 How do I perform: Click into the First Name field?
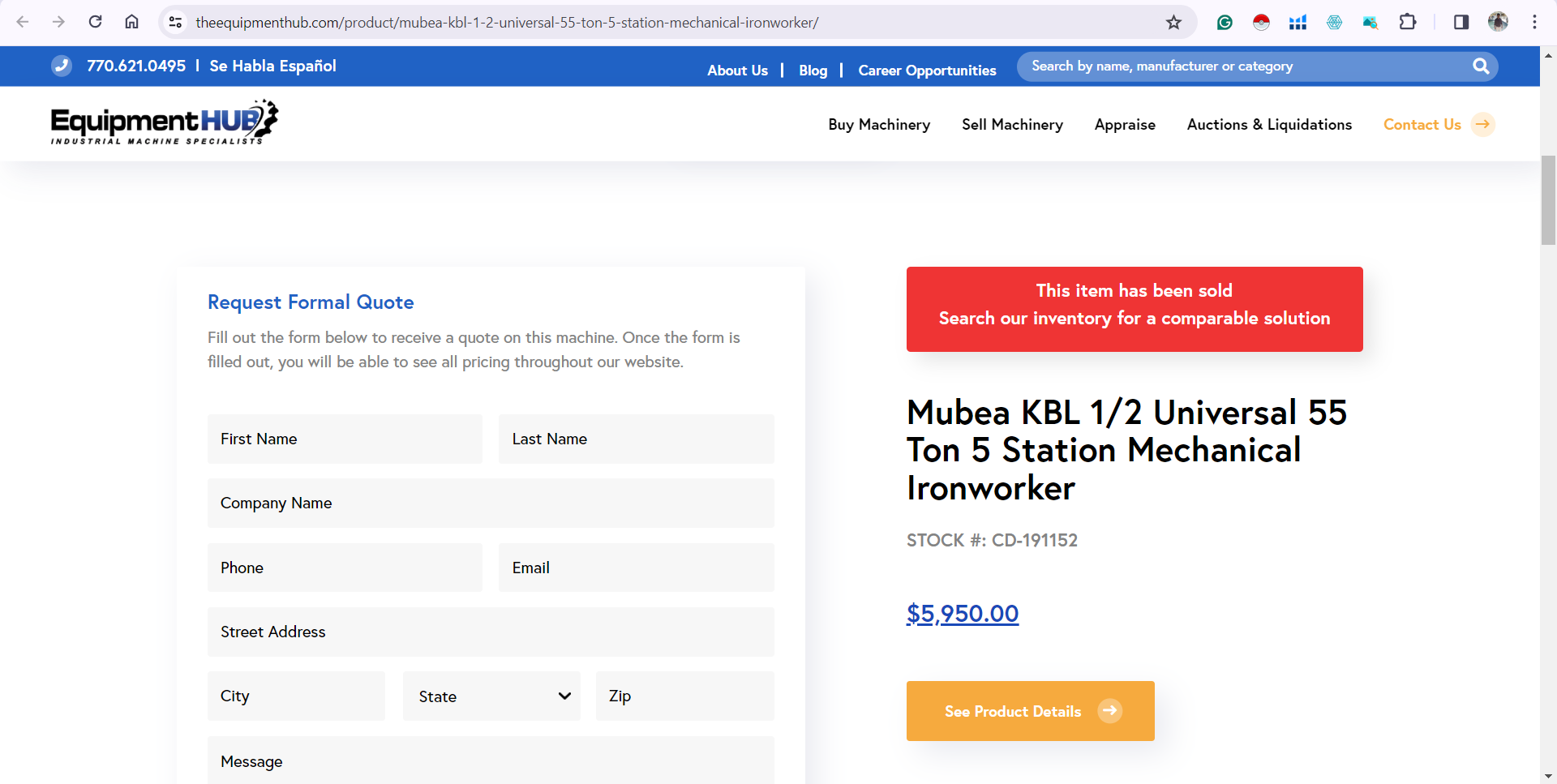(345, 439)
